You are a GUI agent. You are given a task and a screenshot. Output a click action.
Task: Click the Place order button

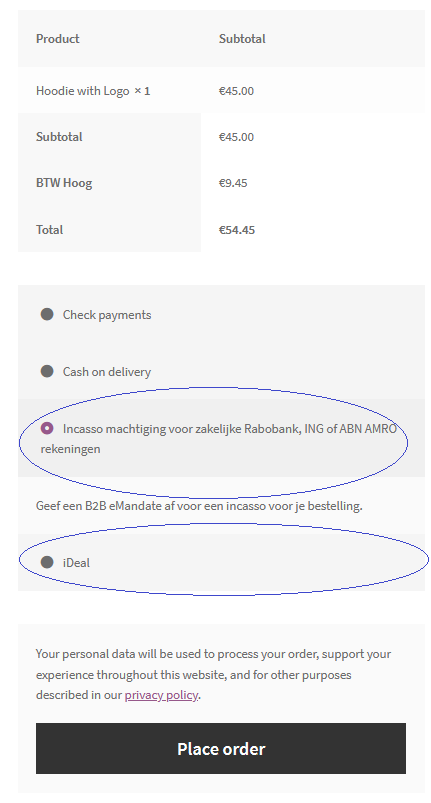tap(221, 749)
